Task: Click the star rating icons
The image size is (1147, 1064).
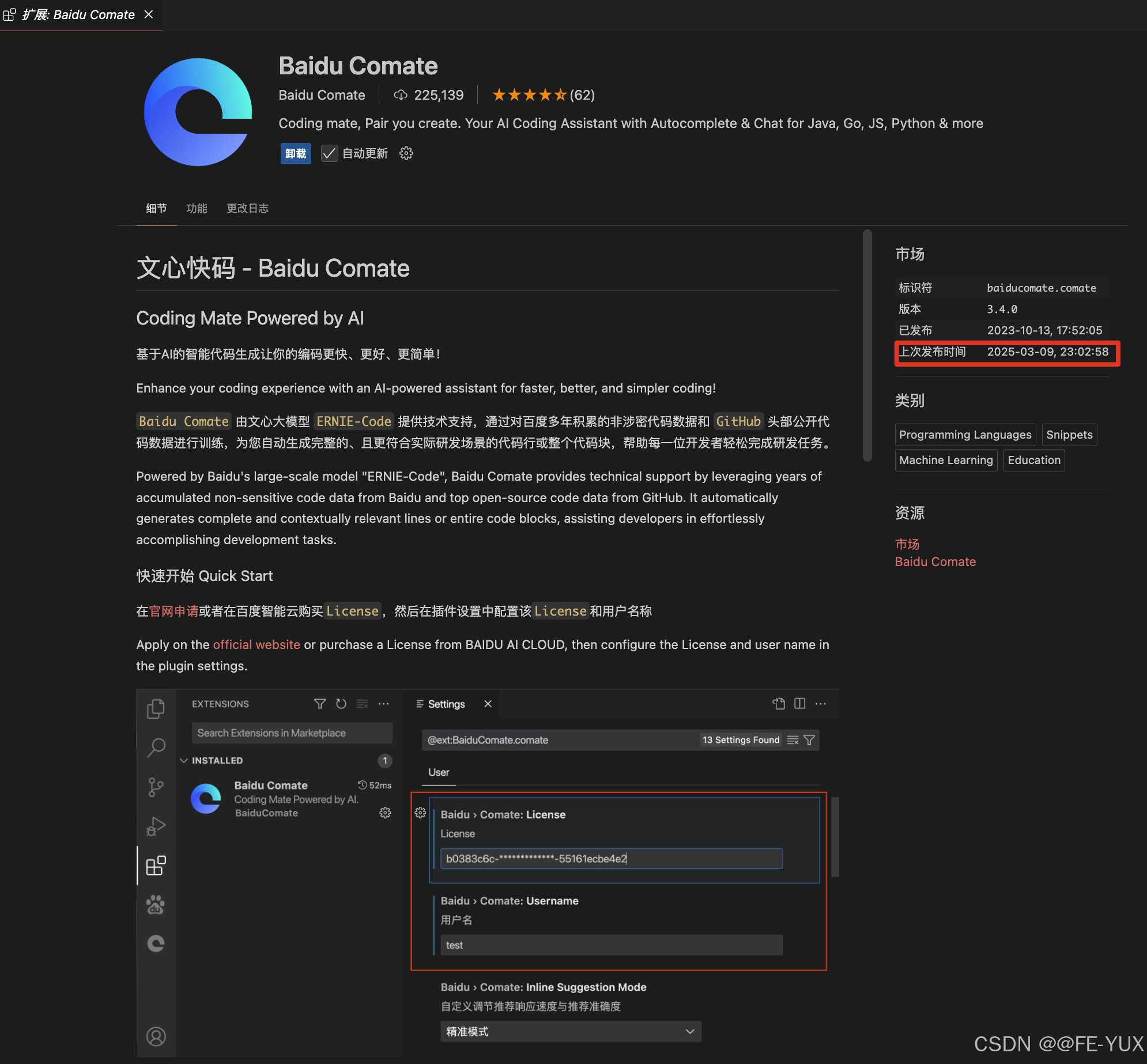Action: pyautogui.click(x=529, y=95)
